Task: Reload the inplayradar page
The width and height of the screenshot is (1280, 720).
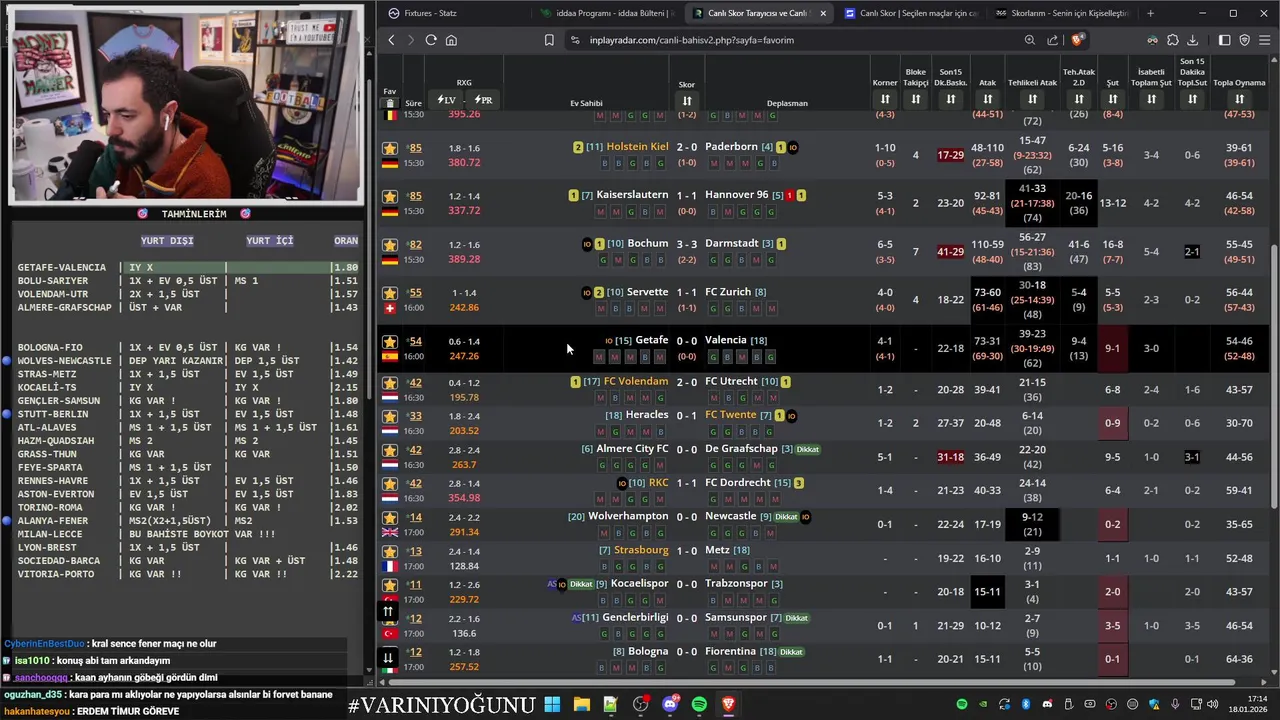Action: pos(431,40)
